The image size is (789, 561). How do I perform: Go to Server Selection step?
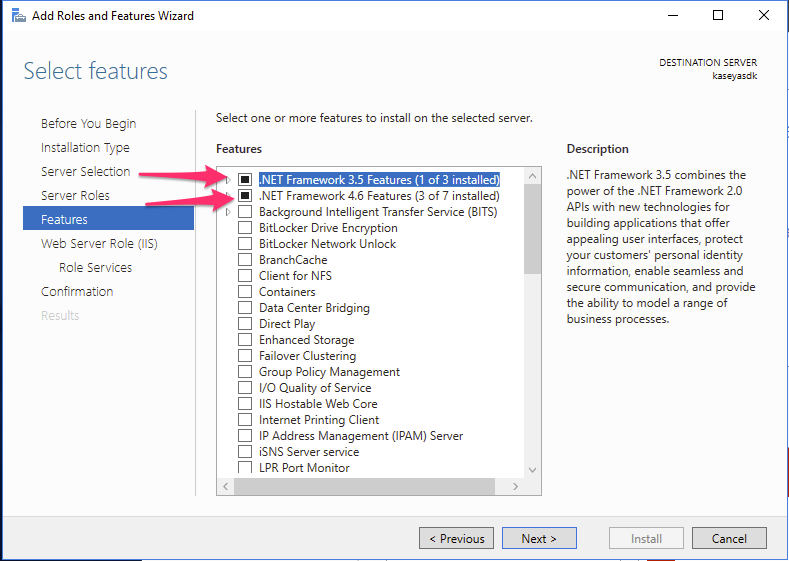tap(86, 172)
